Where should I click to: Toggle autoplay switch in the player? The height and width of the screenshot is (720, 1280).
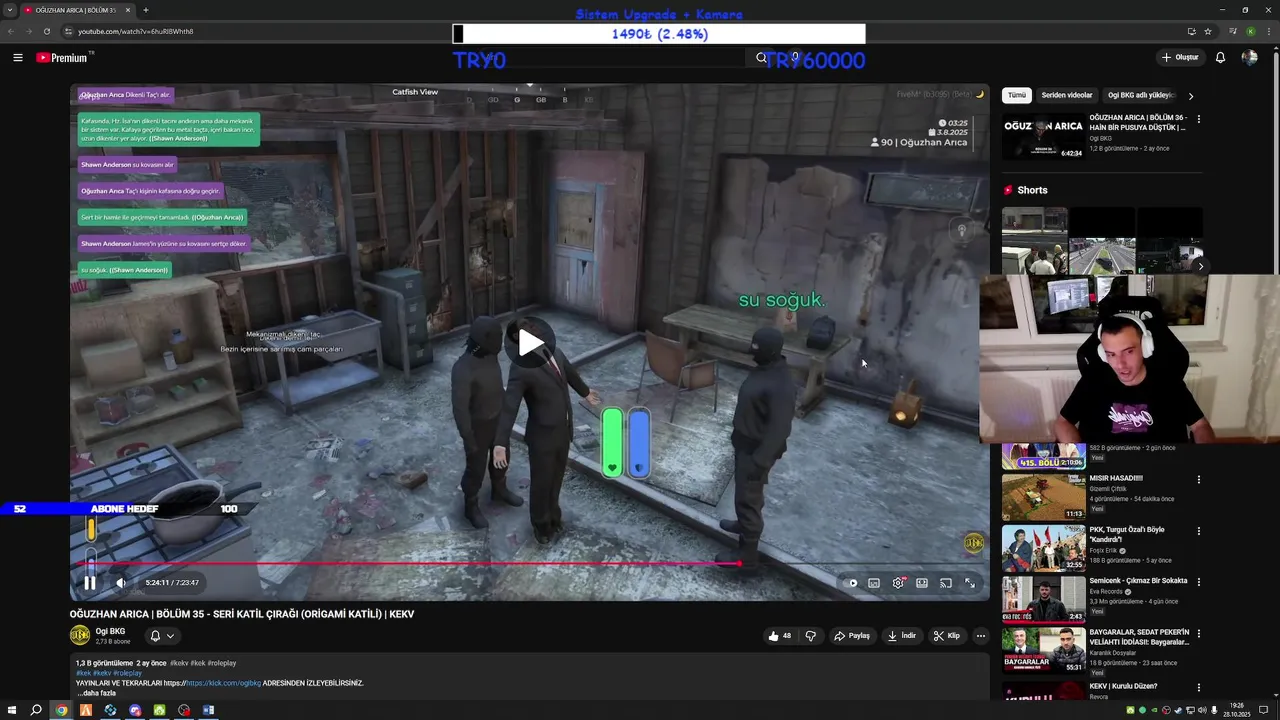[851, 583]
